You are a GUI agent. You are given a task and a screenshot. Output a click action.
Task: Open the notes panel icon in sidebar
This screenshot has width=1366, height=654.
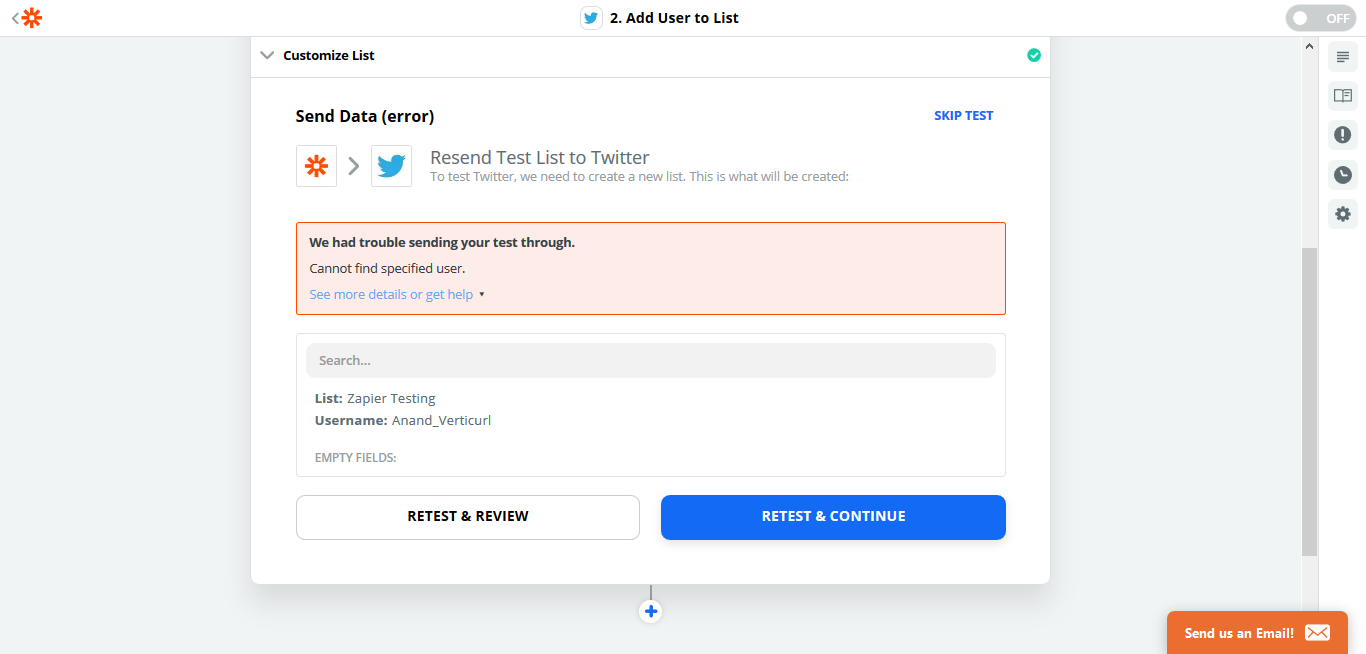pyautogui.click(x=1343, y=57)
